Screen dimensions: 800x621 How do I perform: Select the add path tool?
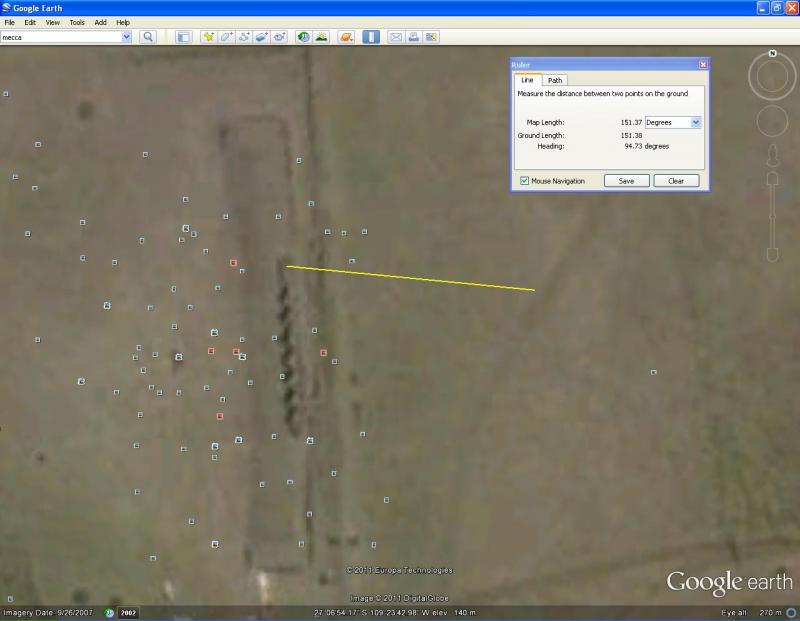point(244,37)
